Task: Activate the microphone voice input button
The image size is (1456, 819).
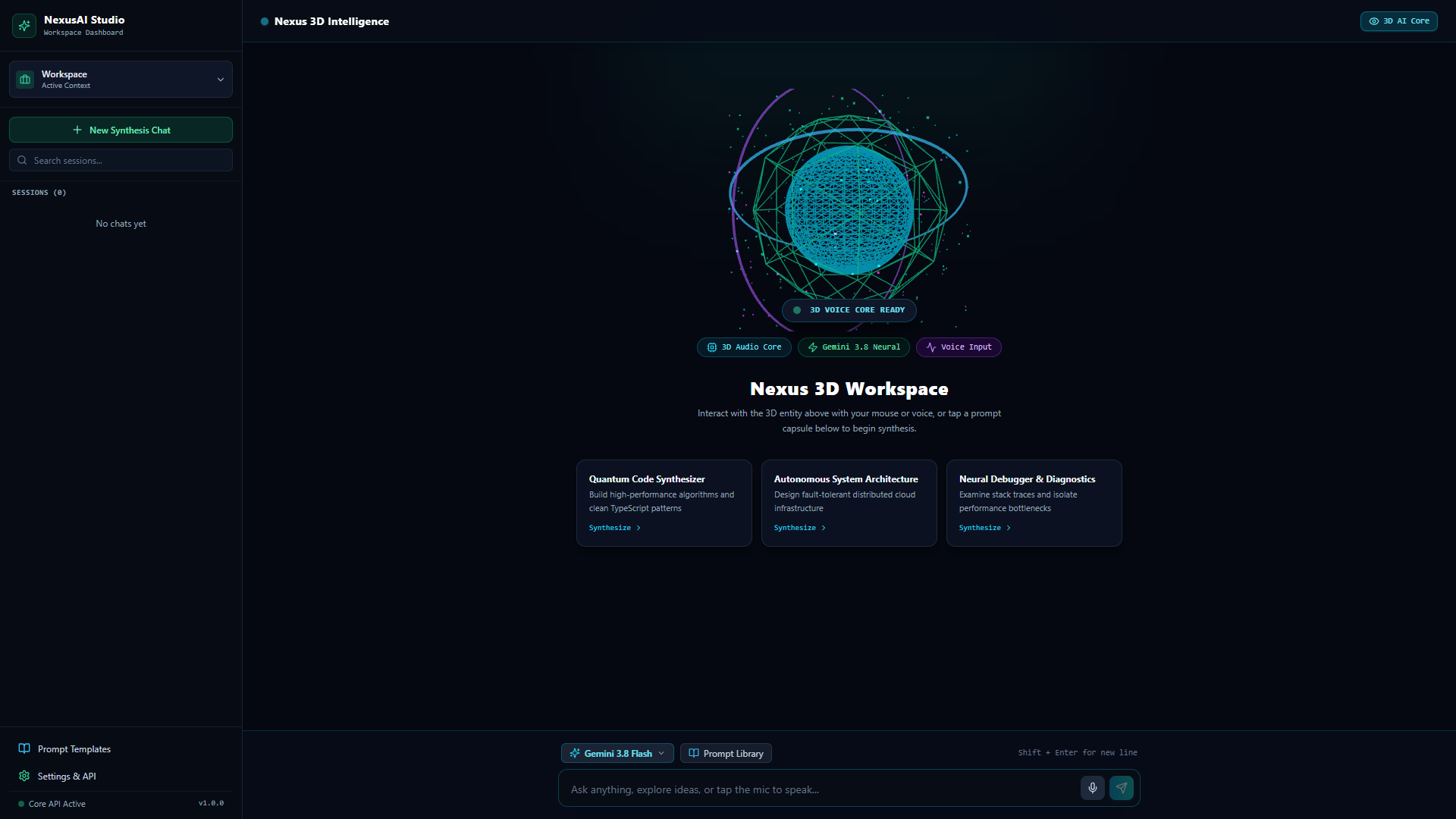Action: pos(1092,788)
